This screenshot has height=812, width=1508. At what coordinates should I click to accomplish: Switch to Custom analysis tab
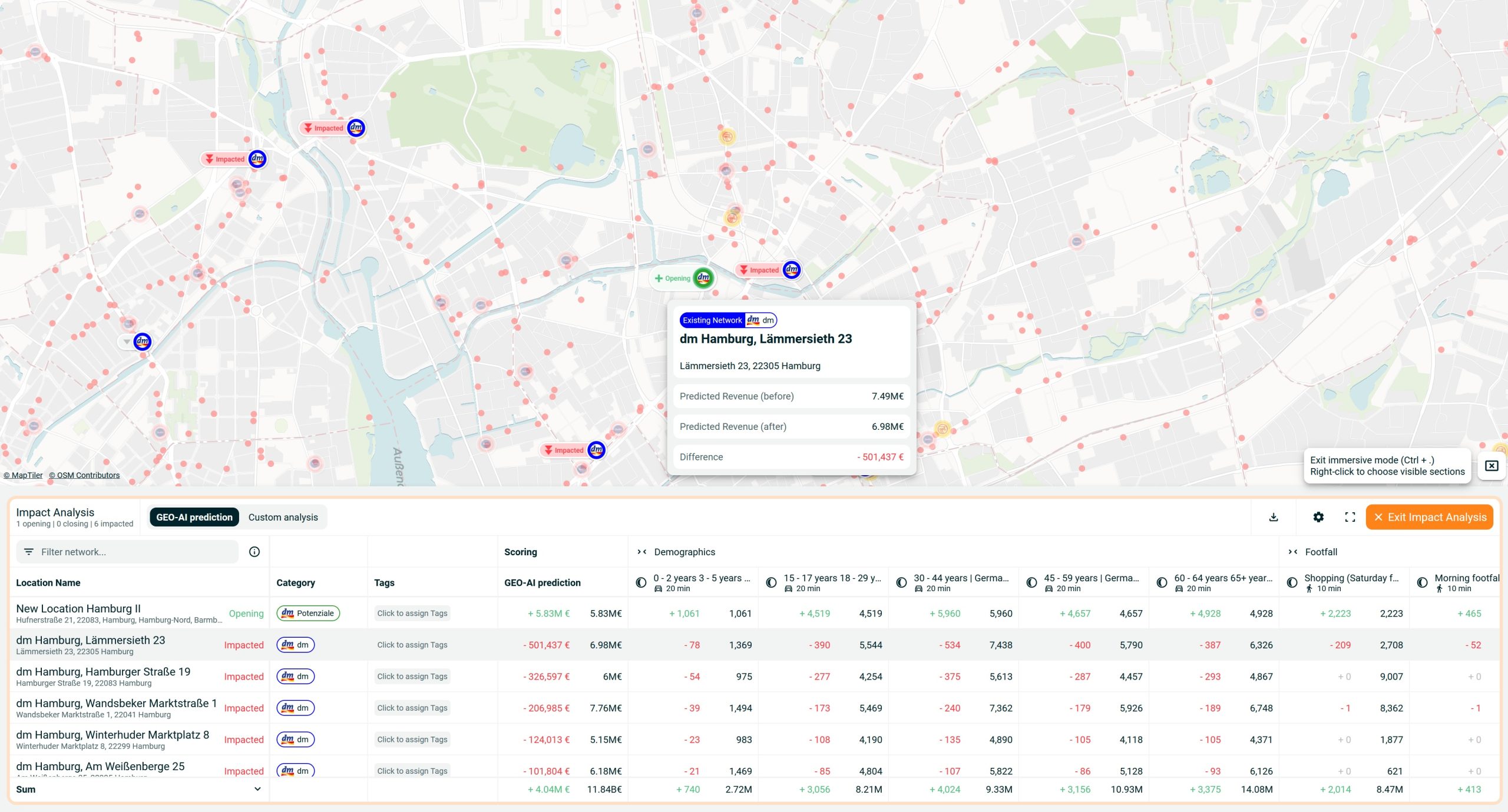pyautogui.click(x=283, y=517)
